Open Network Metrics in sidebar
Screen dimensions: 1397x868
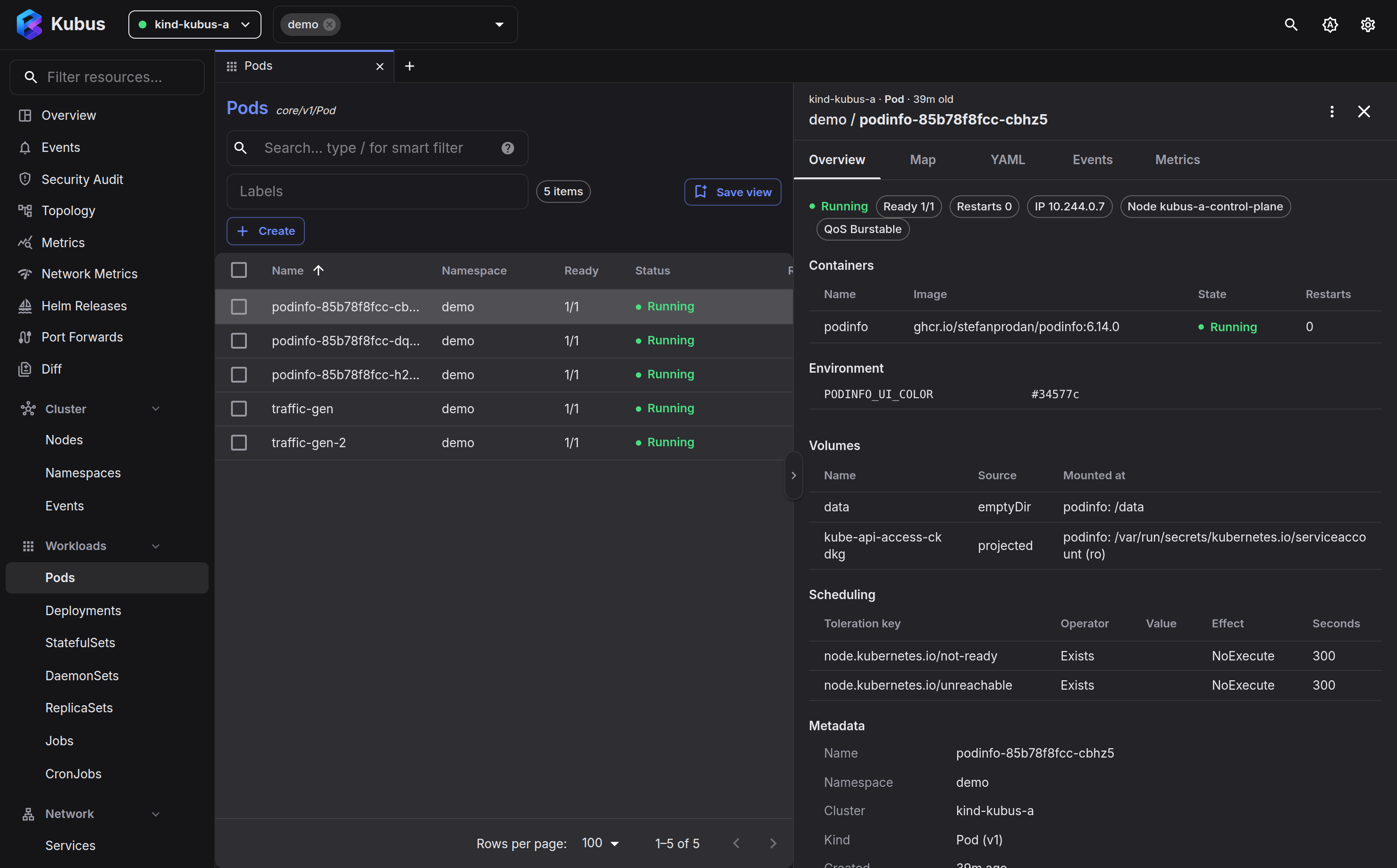click(x=107, y=274)
